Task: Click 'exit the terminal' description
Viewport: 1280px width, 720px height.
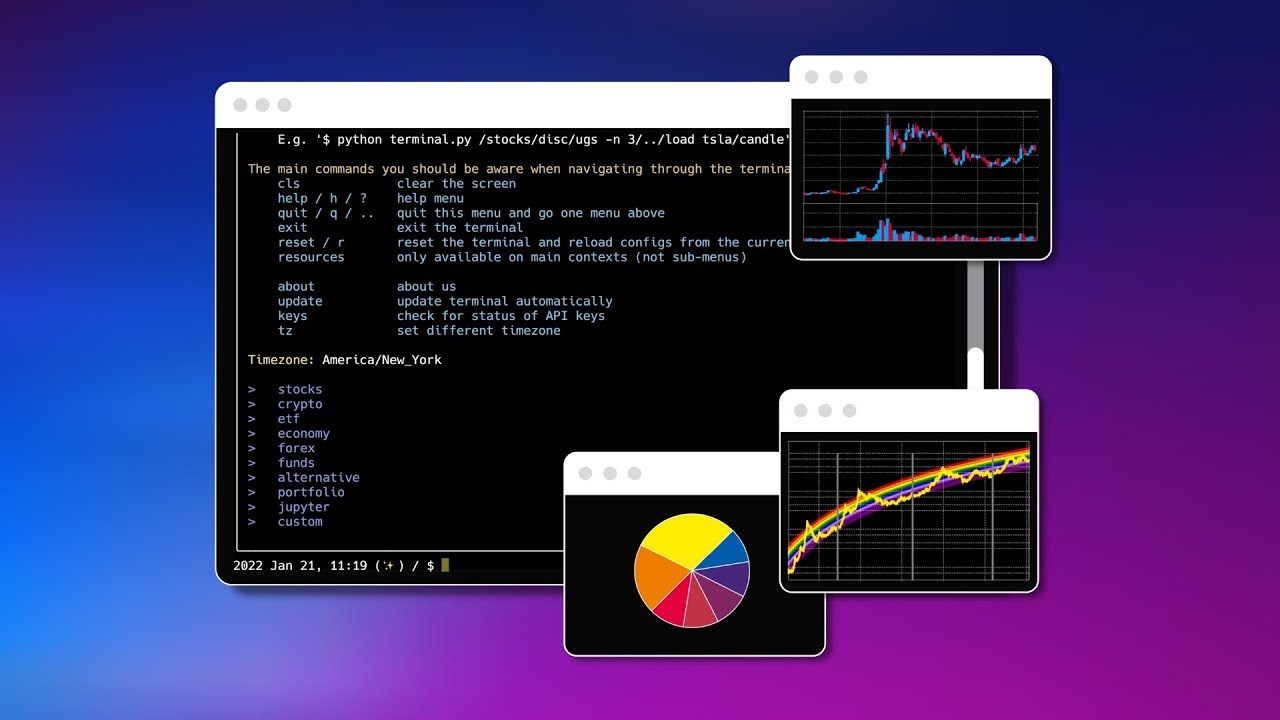Action: pos(459,228)
